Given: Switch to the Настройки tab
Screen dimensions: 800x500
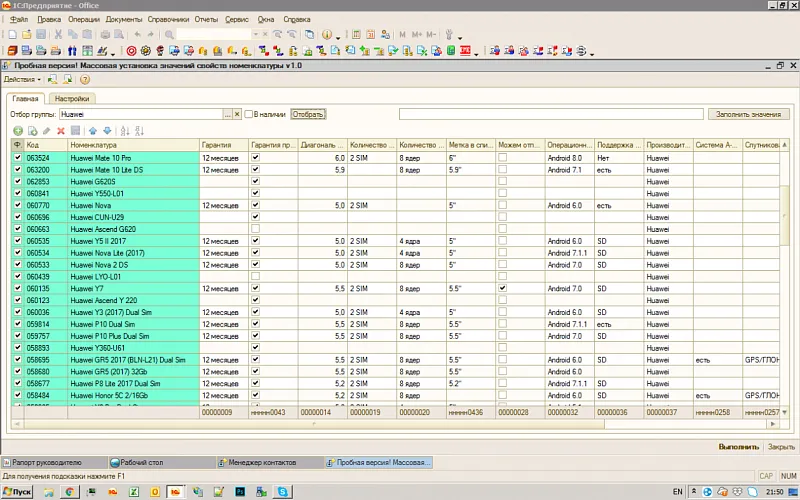Looking at the screenshot, I should [72, 98].
